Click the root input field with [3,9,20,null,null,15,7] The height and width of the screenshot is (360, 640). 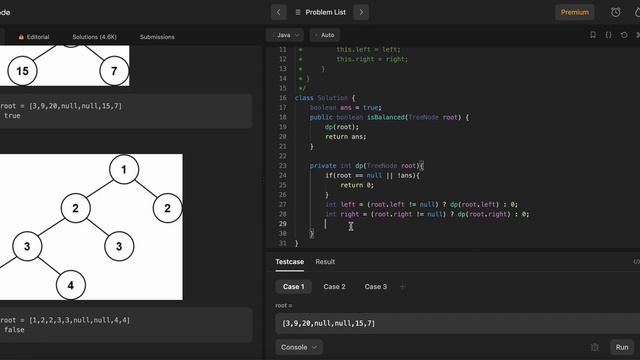(457, 323)
